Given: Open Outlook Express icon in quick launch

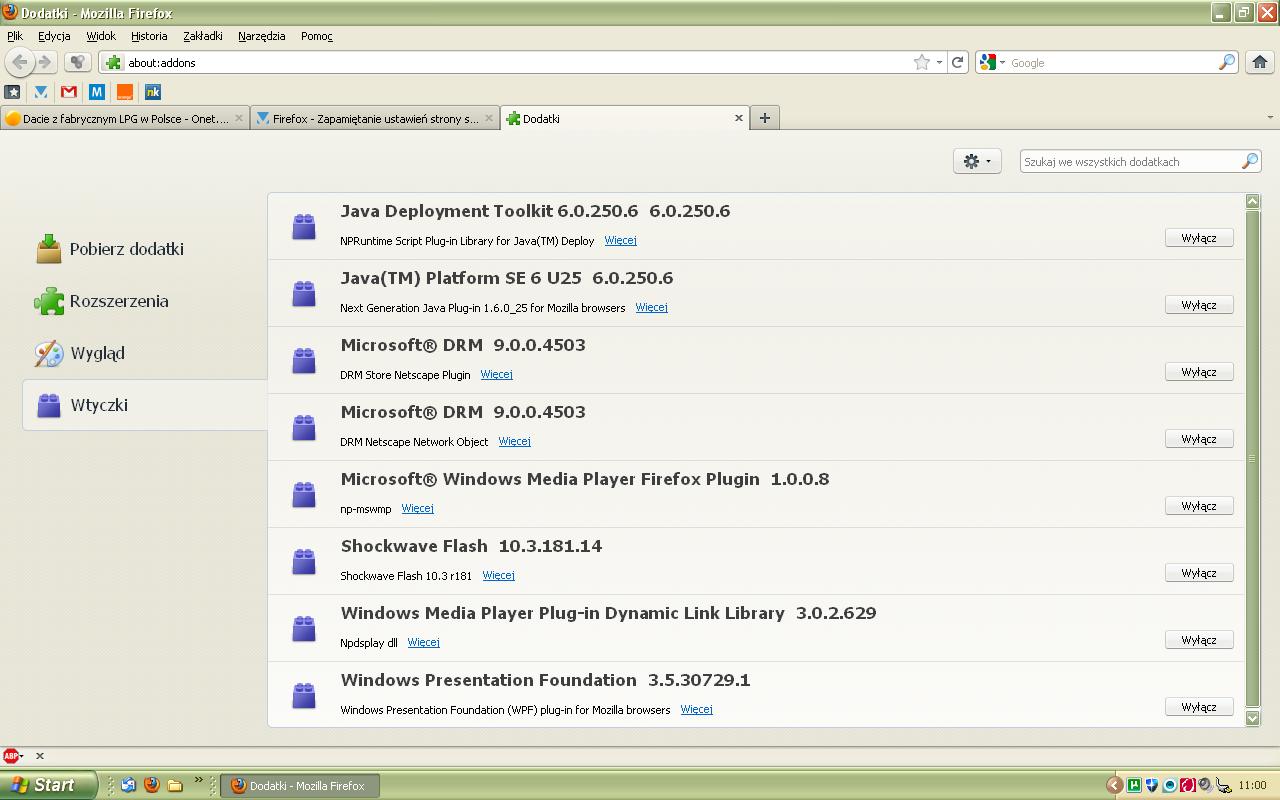Looking at the screenshot, I should tap(128, 785).
